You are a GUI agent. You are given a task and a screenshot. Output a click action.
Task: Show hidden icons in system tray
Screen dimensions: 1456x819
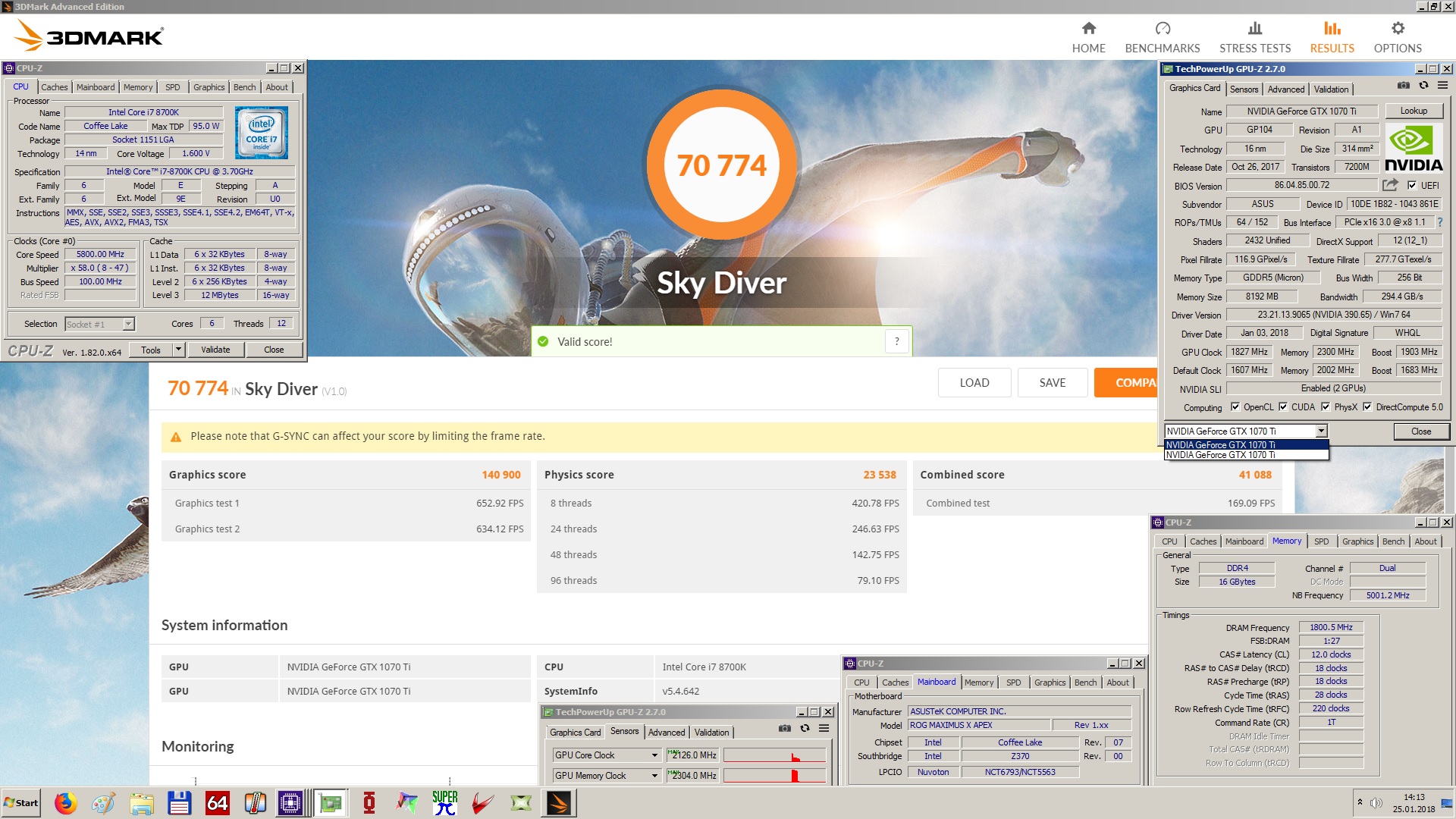1359,802
